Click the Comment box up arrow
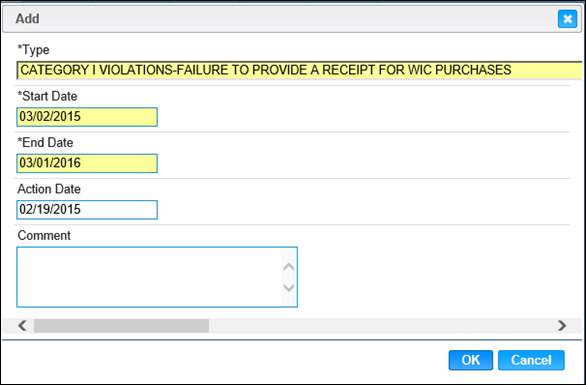The width and height of the screenshot is (586, 385). tap(289, 267)
